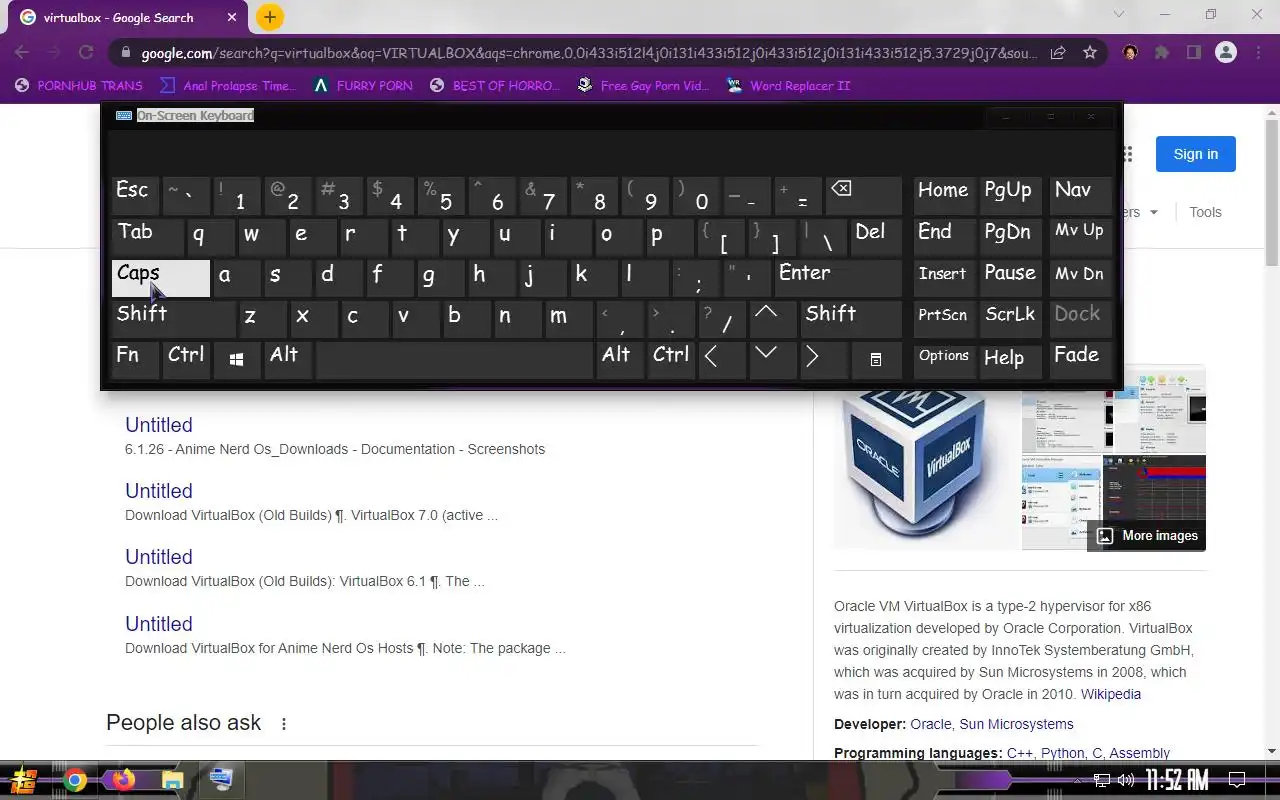
Task: Open the Chrome extensions puzzle icon
Action: click(1162, 52)
